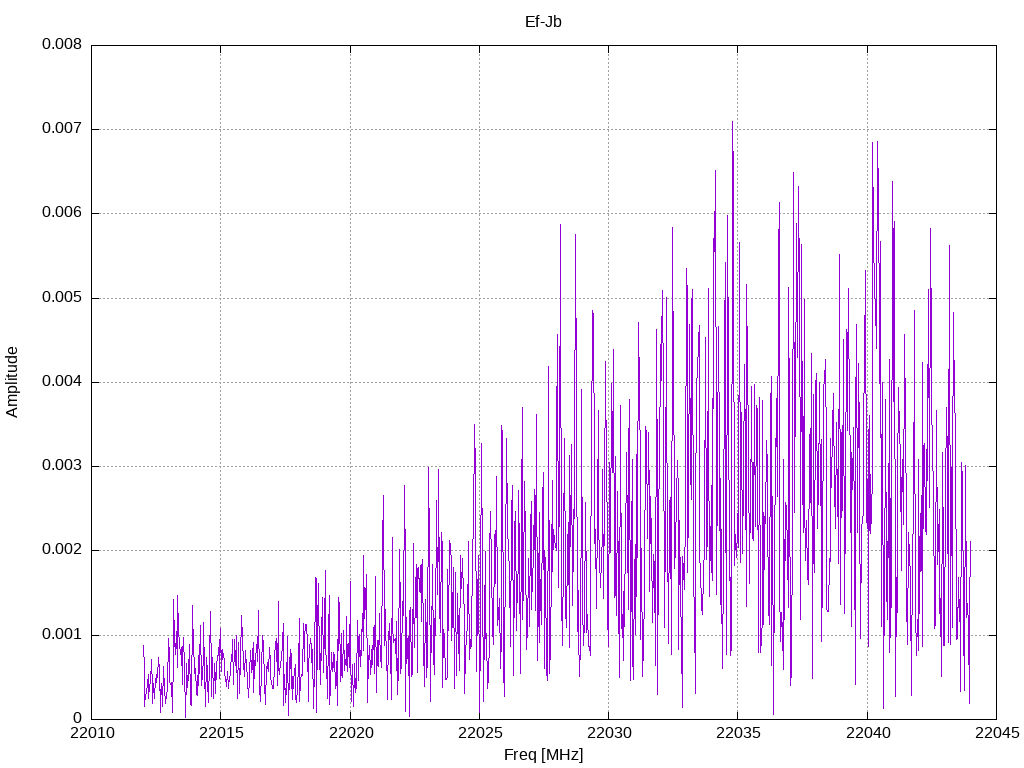
Task: Click y-axis tick value 0.003
Action: (62, 466)
